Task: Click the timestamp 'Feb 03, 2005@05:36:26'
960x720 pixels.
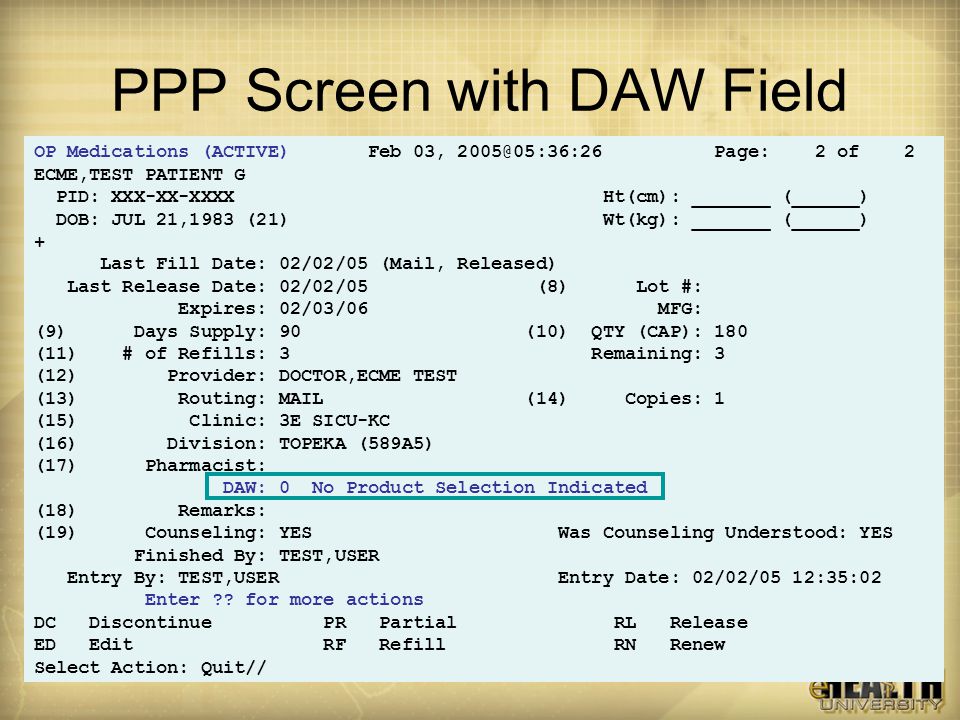Action: pyautogui.click(x=485, y=152)
